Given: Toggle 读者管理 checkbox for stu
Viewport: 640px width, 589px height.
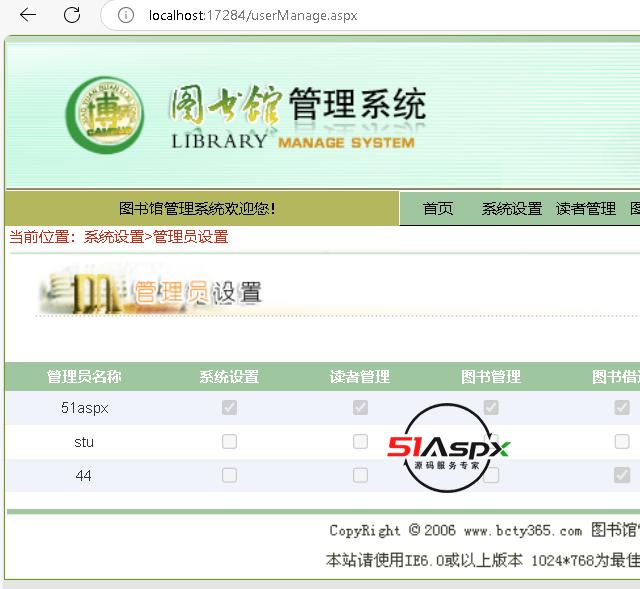Looking at the screenshot, I should coord(360,441).
